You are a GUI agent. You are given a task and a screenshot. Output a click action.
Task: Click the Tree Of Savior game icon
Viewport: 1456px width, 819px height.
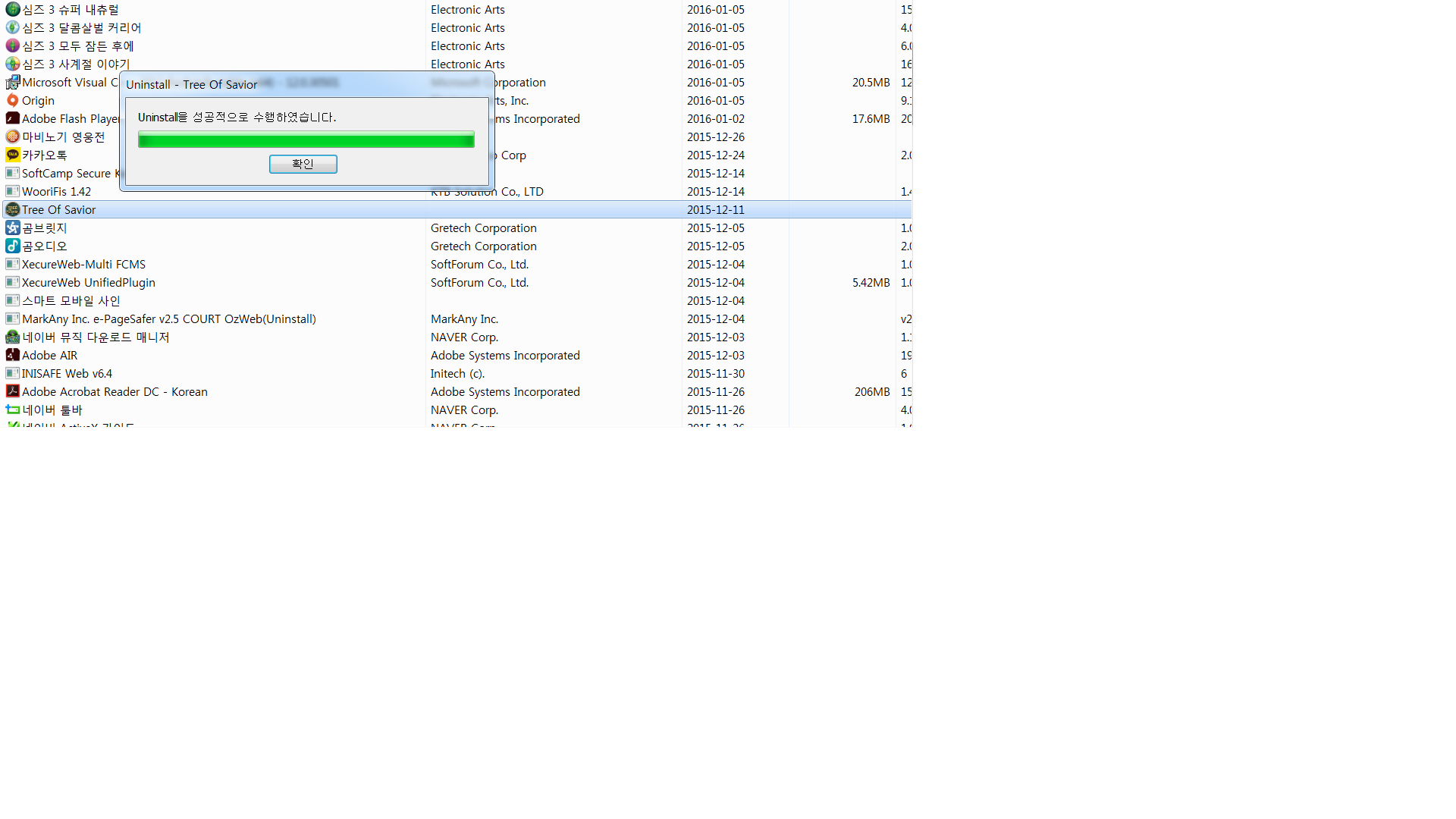point(12,210)
